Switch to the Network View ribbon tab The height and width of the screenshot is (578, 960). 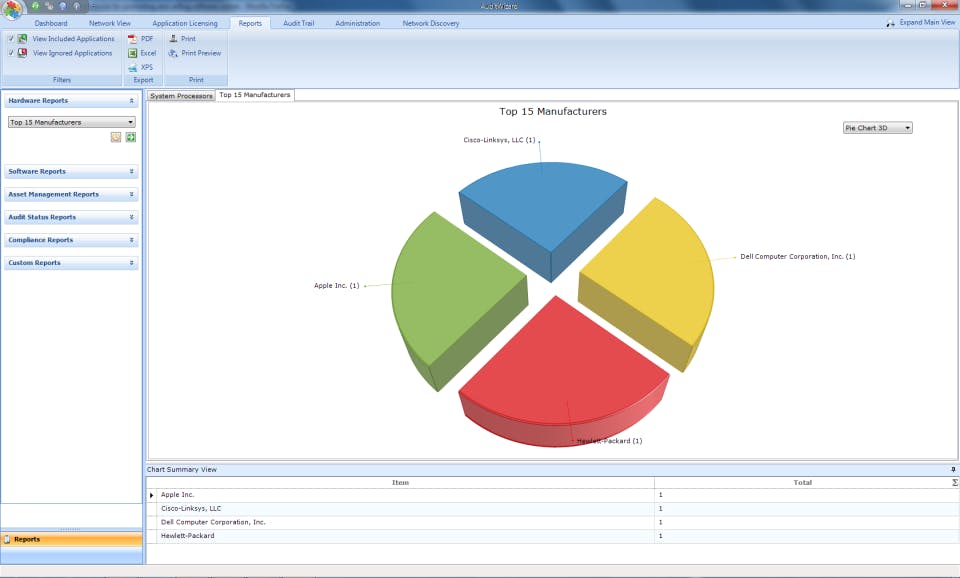point(110,23)
